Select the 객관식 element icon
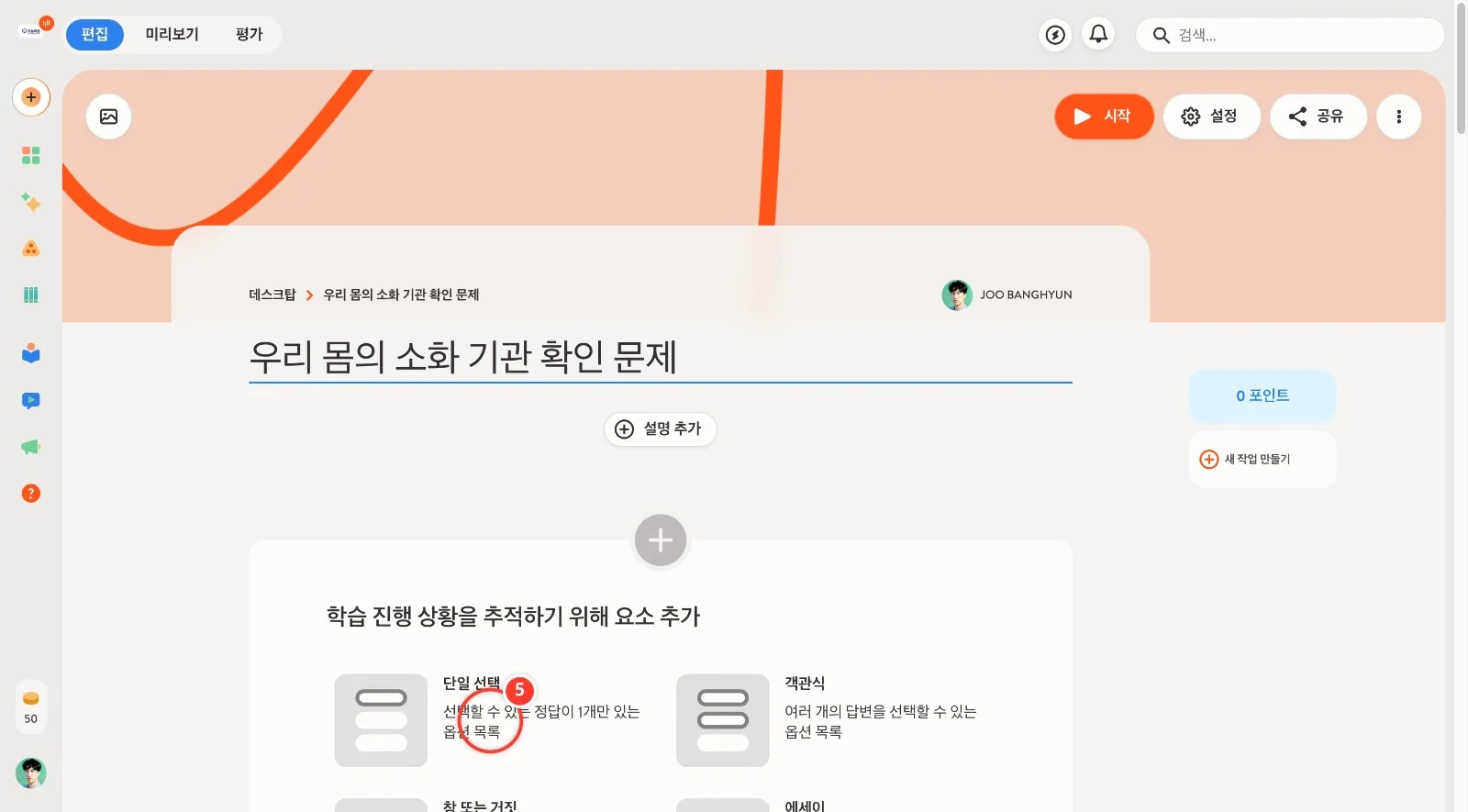Viewport: 1468px width, 812px height. (723, 720)
